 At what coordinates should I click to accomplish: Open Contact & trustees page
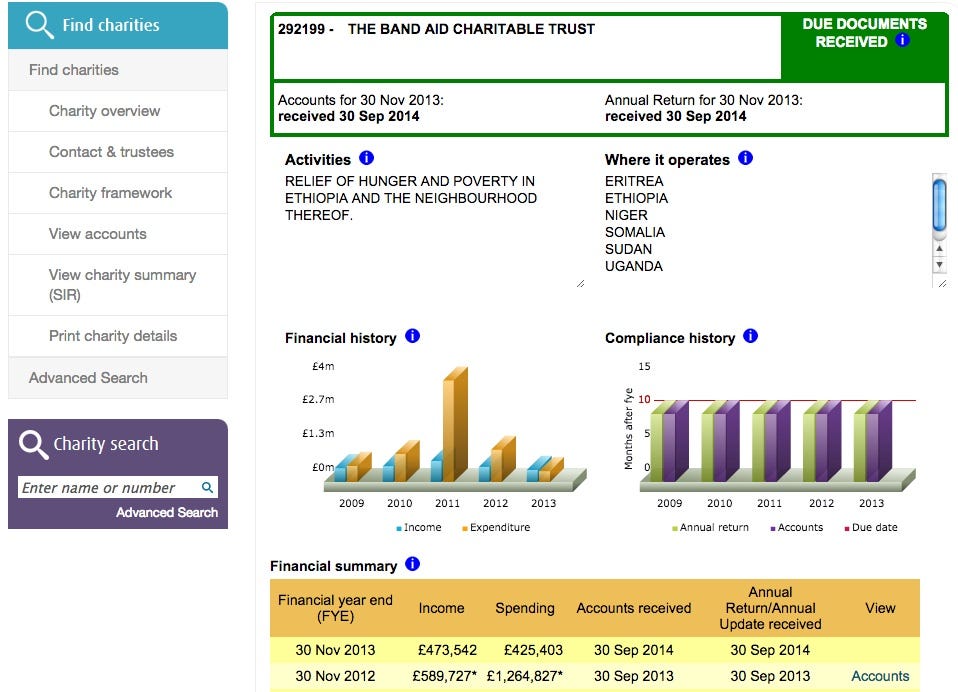click(118, 152)
